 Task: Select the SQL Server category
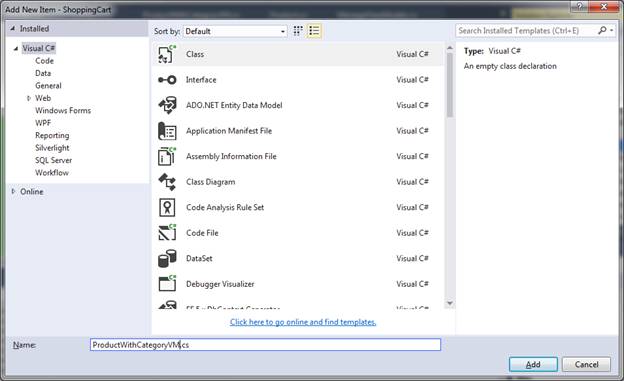(53, 160)
